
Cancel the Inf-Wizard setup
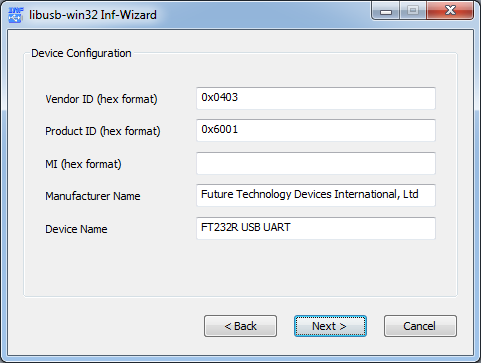tap(420, 326)
